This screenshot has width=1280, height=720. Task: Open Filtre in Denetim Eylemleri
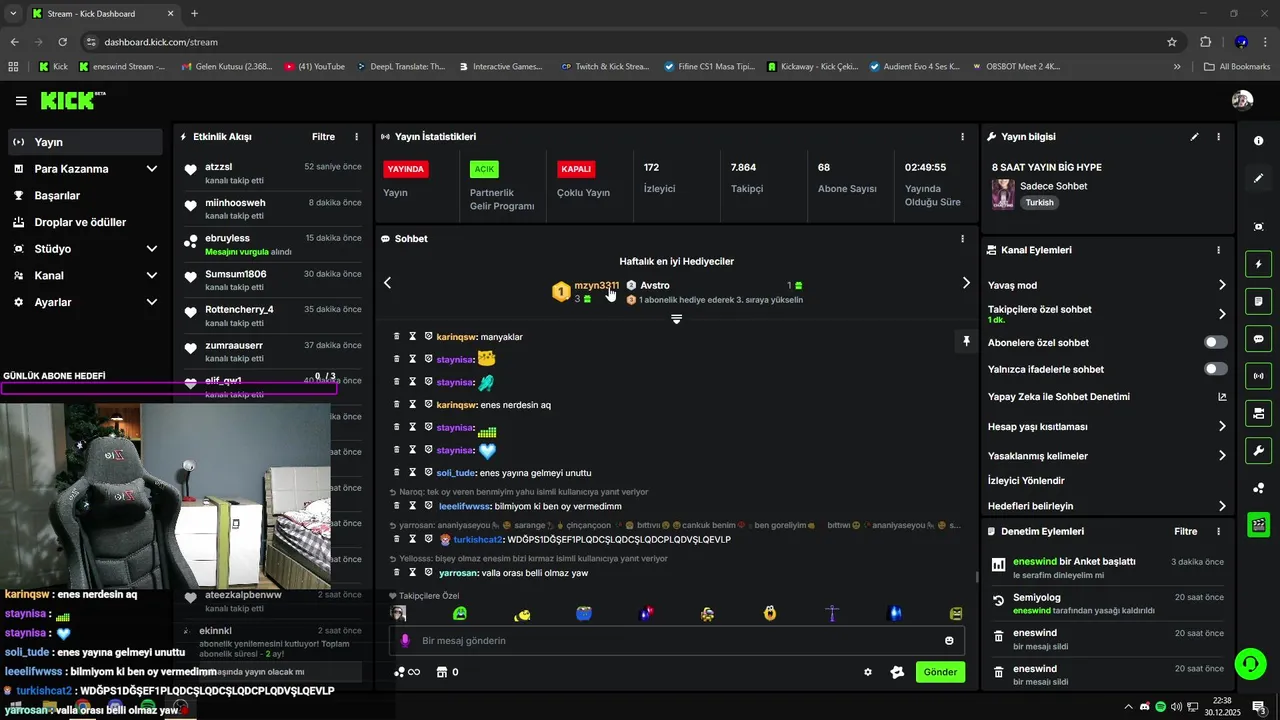tap(1185, 532)
